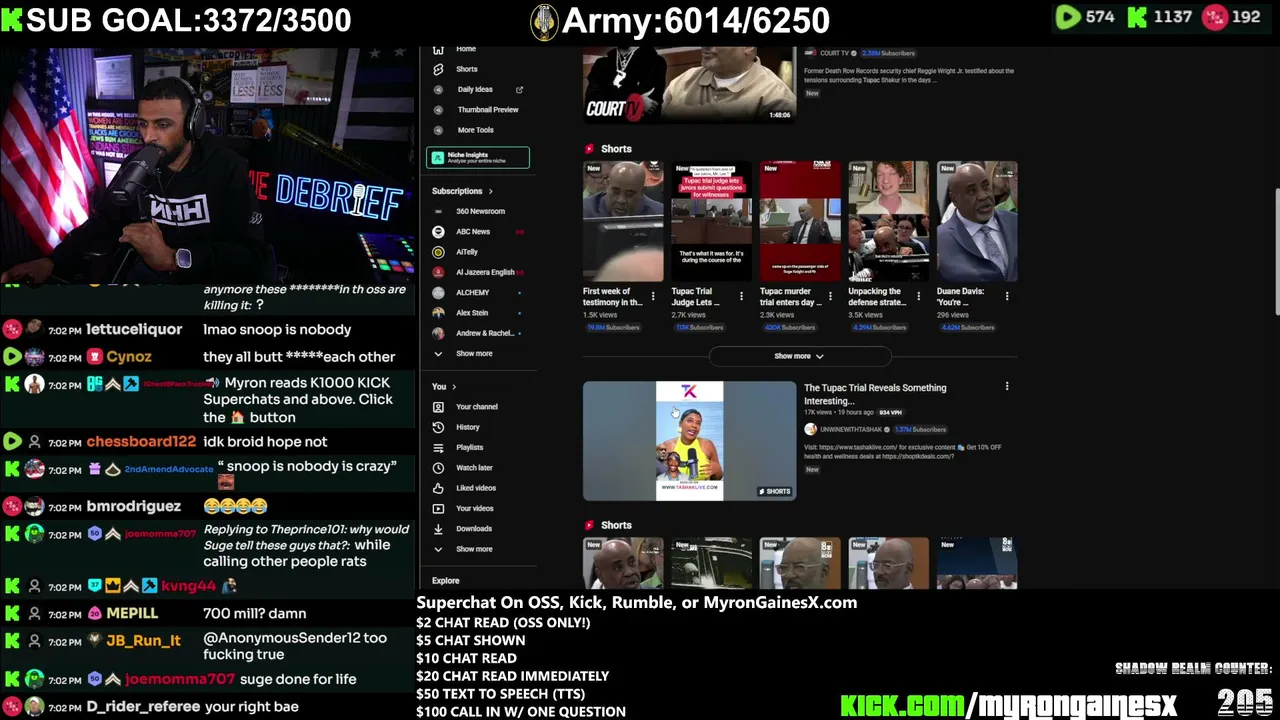Viewport: 1280px width, 720px height.
Task: Open 'Tupac murder trial enters day' short thumbnail
Action: tap(800, 221)
